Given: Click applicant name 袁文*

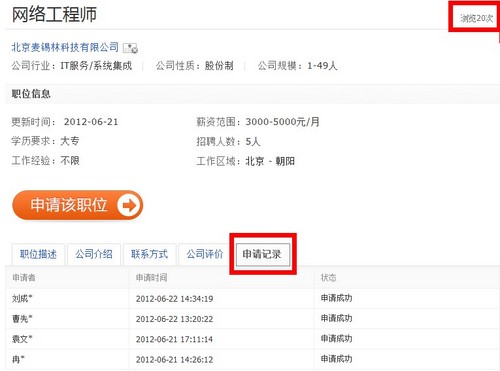Looking at the screenshot, I should pyautogui.click(x=22, y=339).
